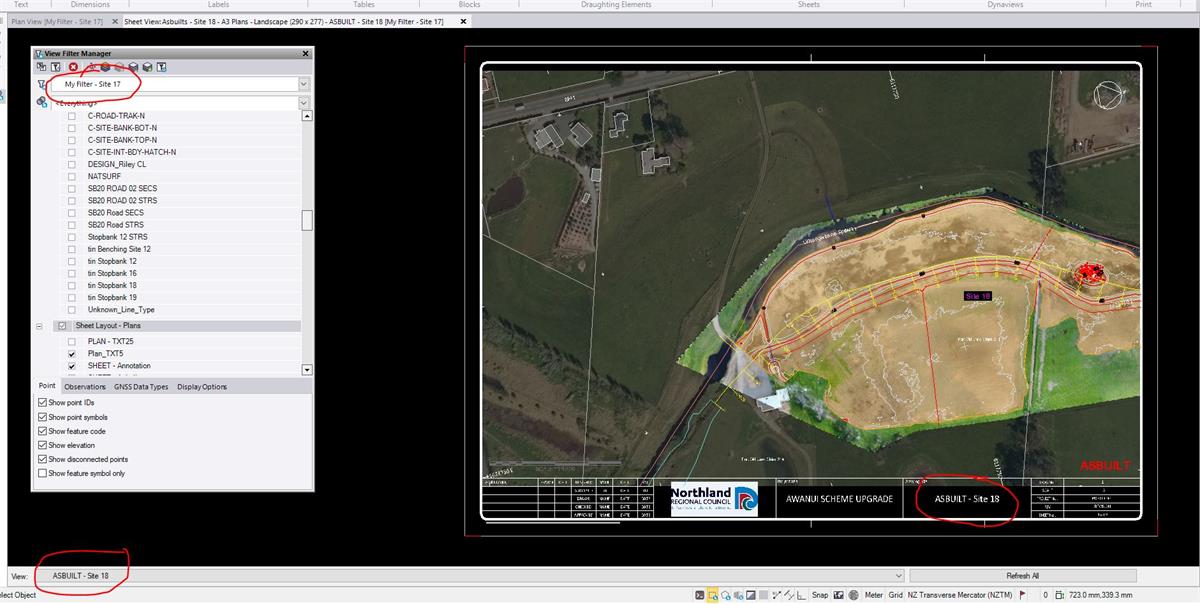Click the first icon in View Filter Manager toolbar
Image resolution: width=1200 pixels, height=604 pixels.
41,67
